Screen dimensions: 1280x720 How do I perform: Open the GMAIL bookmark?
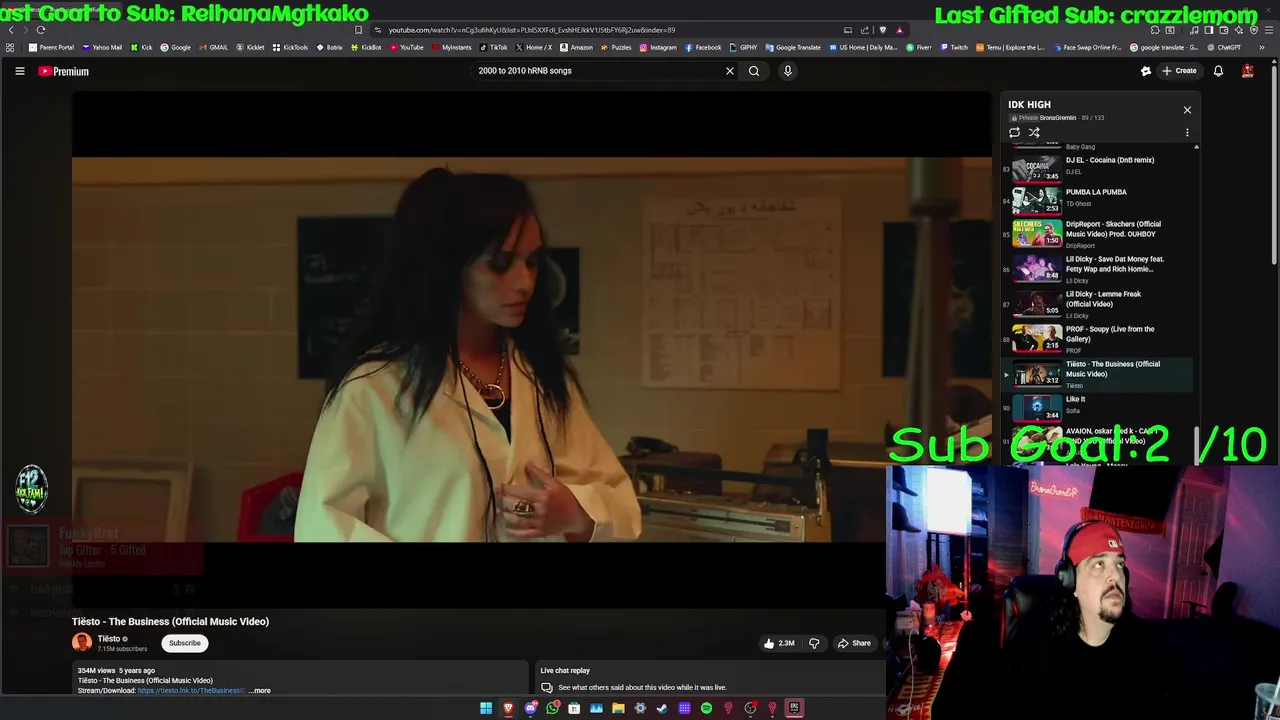coord(213,47)
